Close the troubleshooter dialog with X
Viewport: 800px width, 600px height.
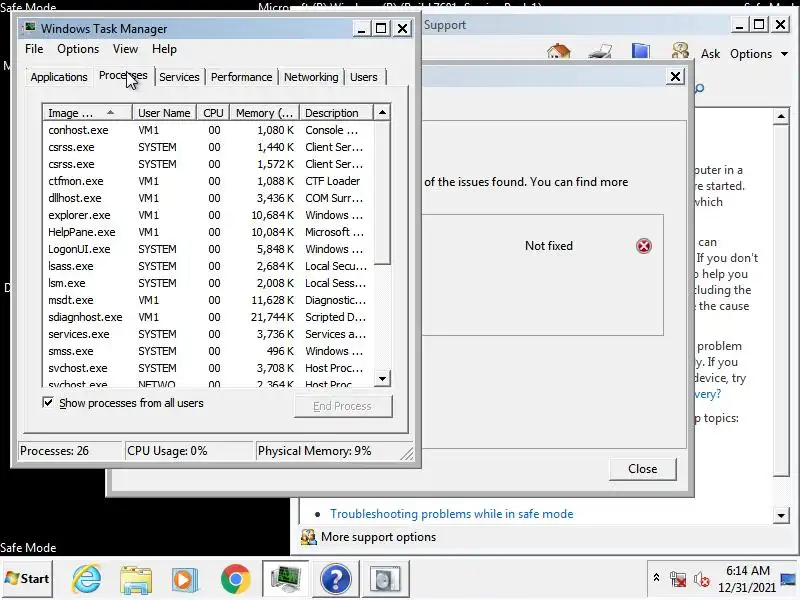[x=675, y=77]
